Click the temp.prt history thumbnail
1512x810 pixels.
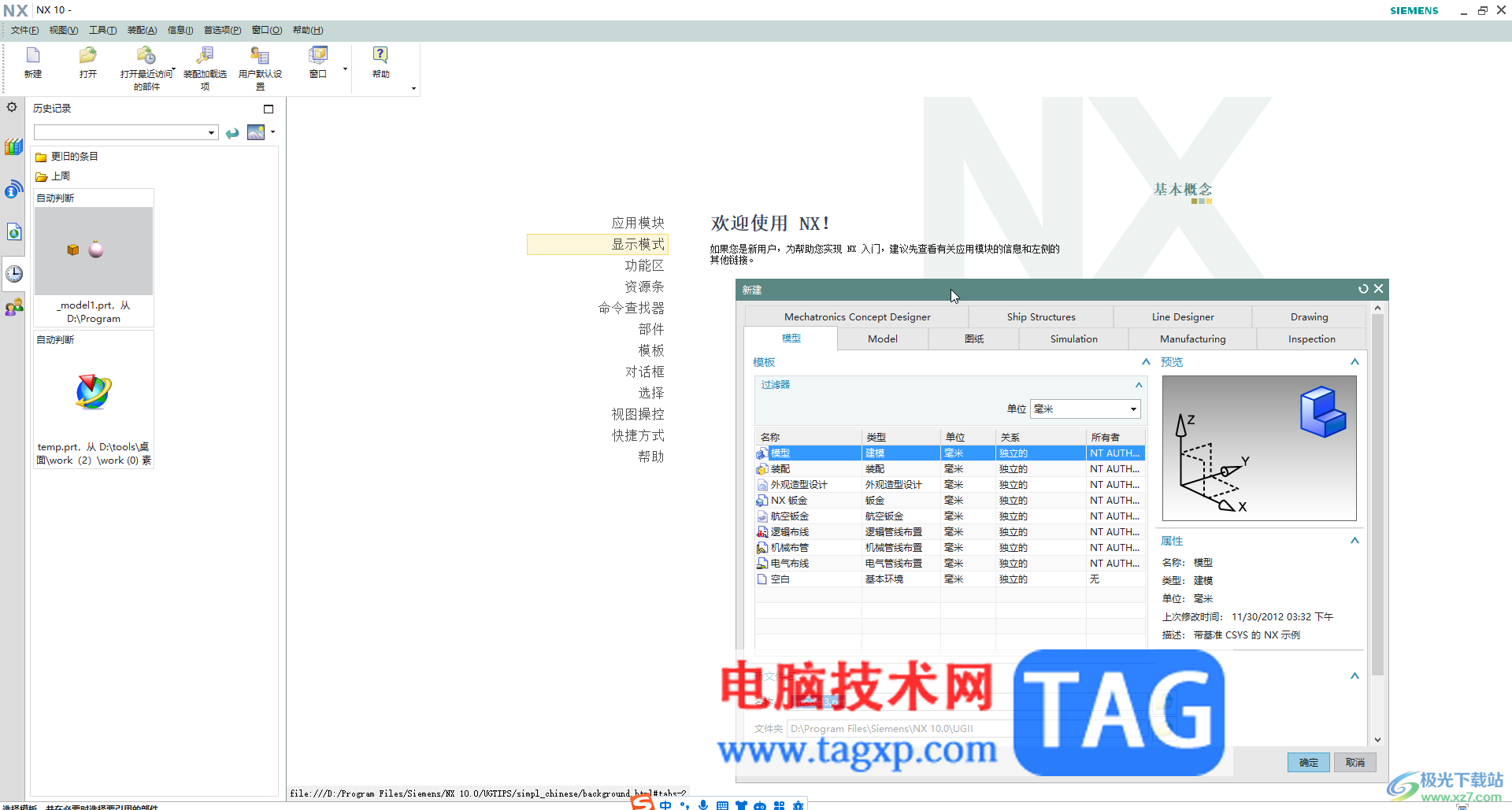[94, 392]
